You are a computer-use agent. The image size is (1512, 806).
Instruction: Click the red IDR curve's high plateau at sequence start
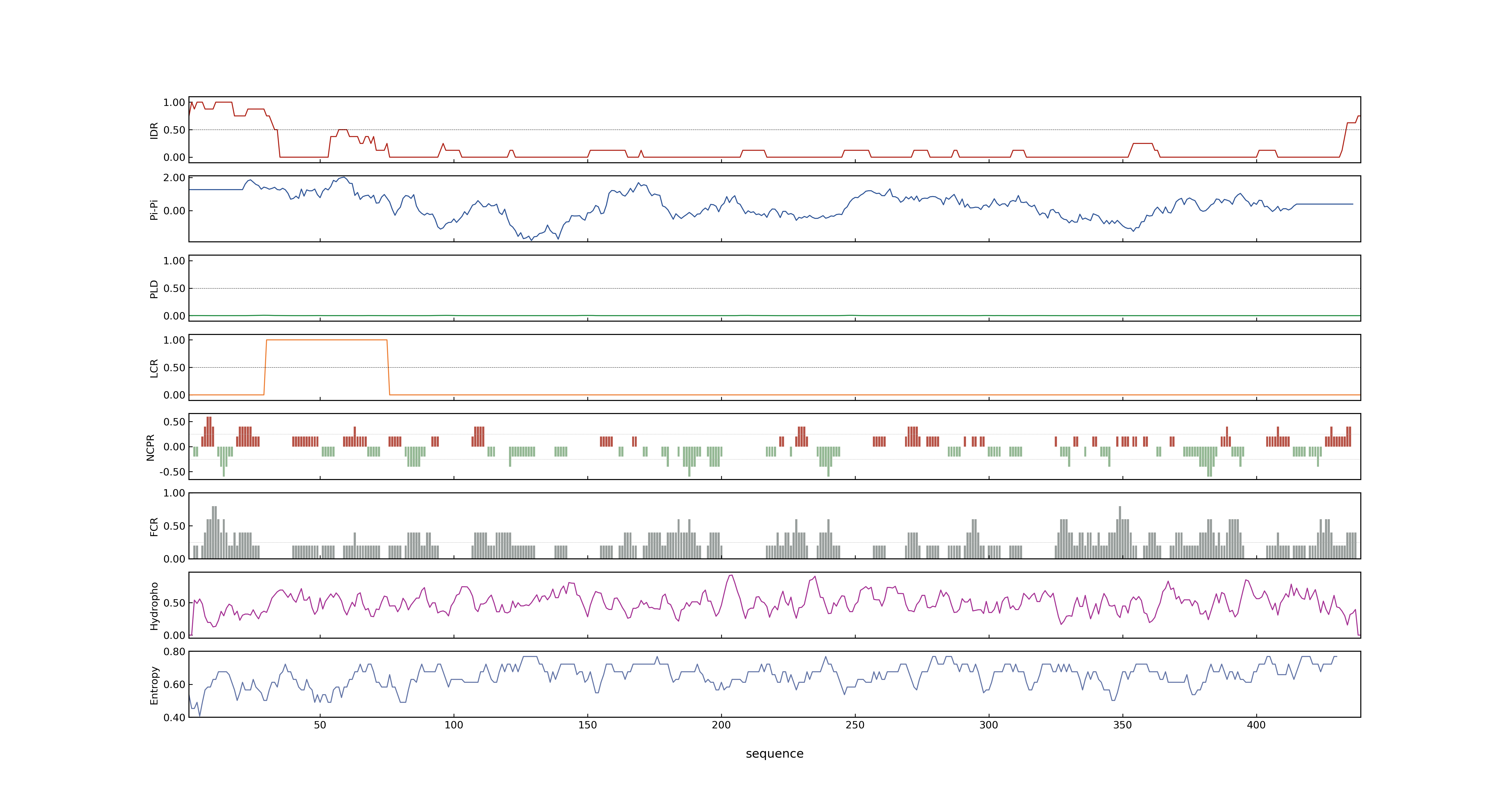click(224, 102)
